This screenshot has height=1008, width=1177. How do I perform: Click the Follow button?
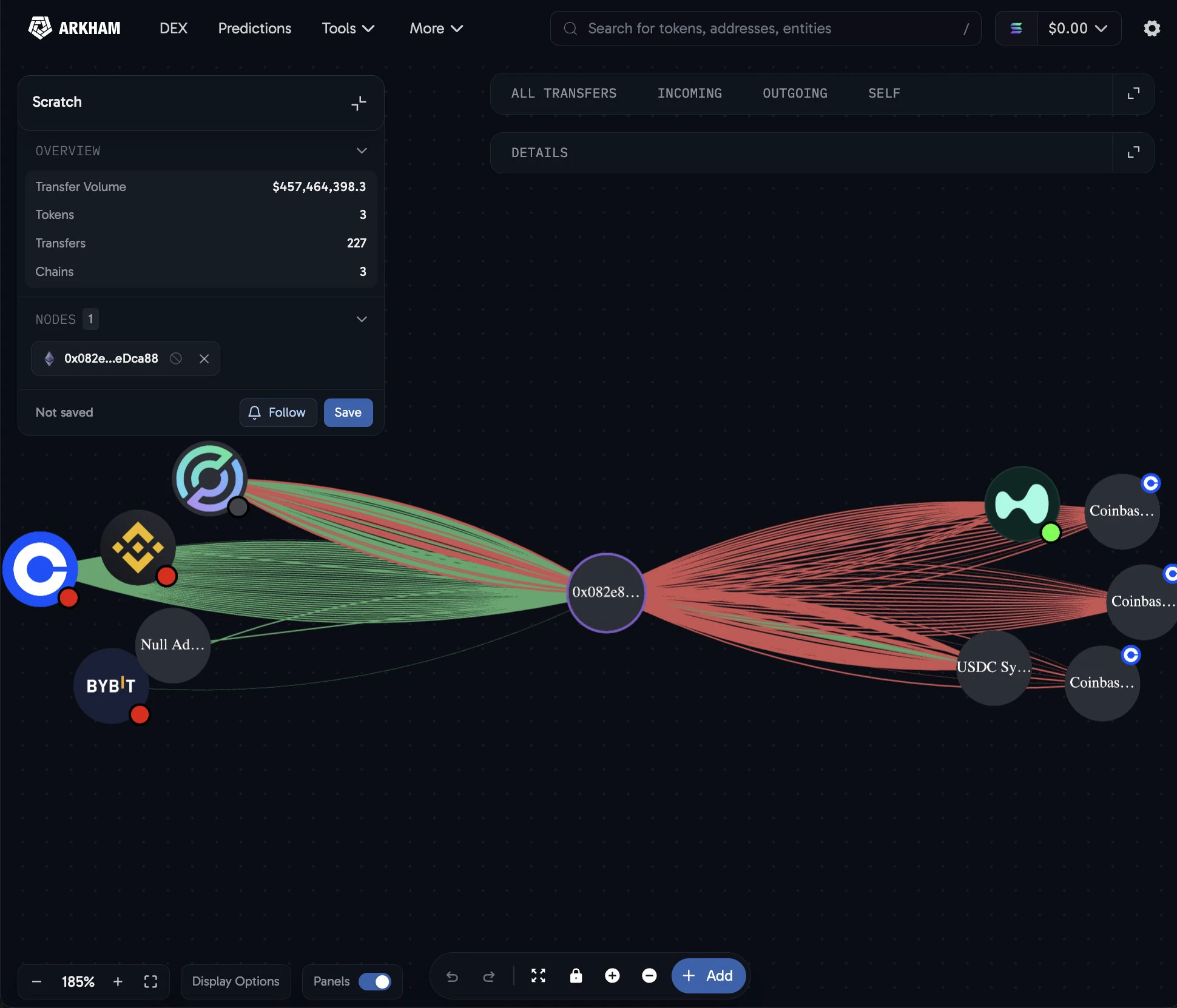click(x=278, y=412)
